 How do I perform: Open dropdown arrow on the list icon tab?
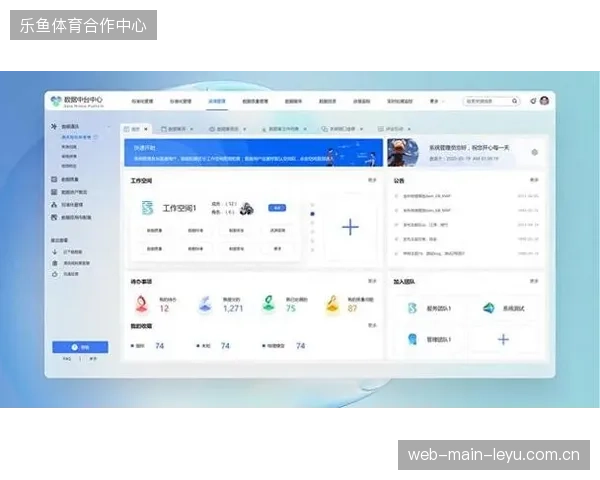click(409, 129)
